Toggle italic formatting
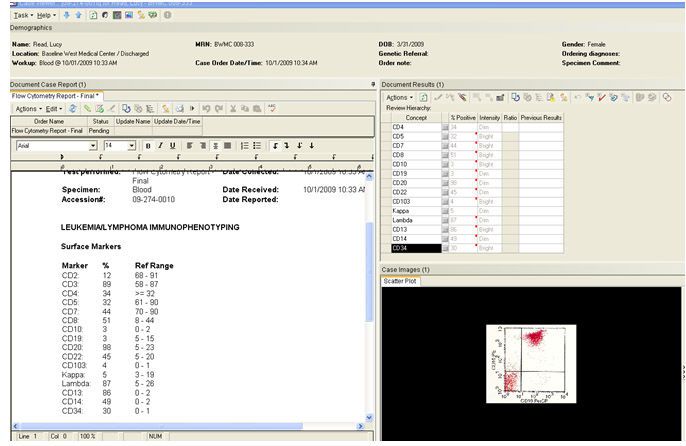This screenshot has width=686, height=446. pos(159,146)
